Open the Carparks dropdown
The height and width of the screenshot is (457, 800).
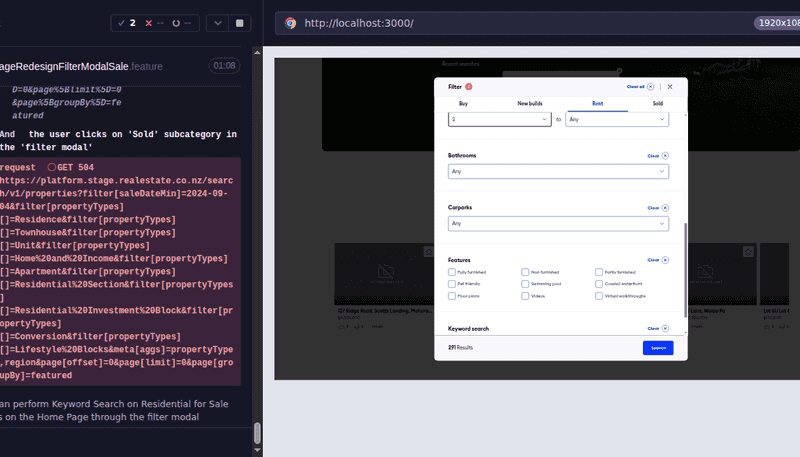tap(558, 223)
